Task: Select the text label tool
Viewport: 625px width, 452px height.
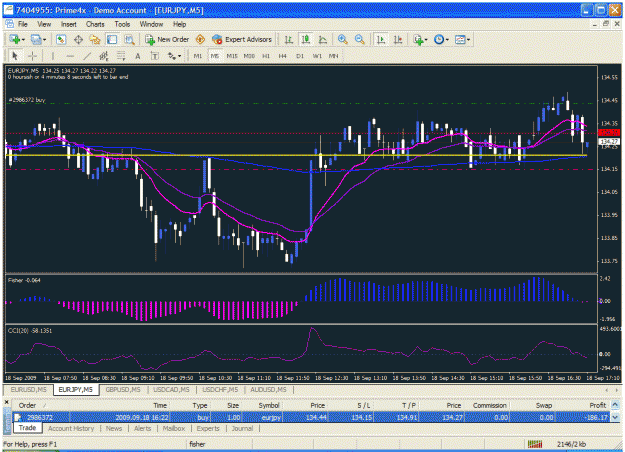Action: pyautogui.click(x=138, y=56)
